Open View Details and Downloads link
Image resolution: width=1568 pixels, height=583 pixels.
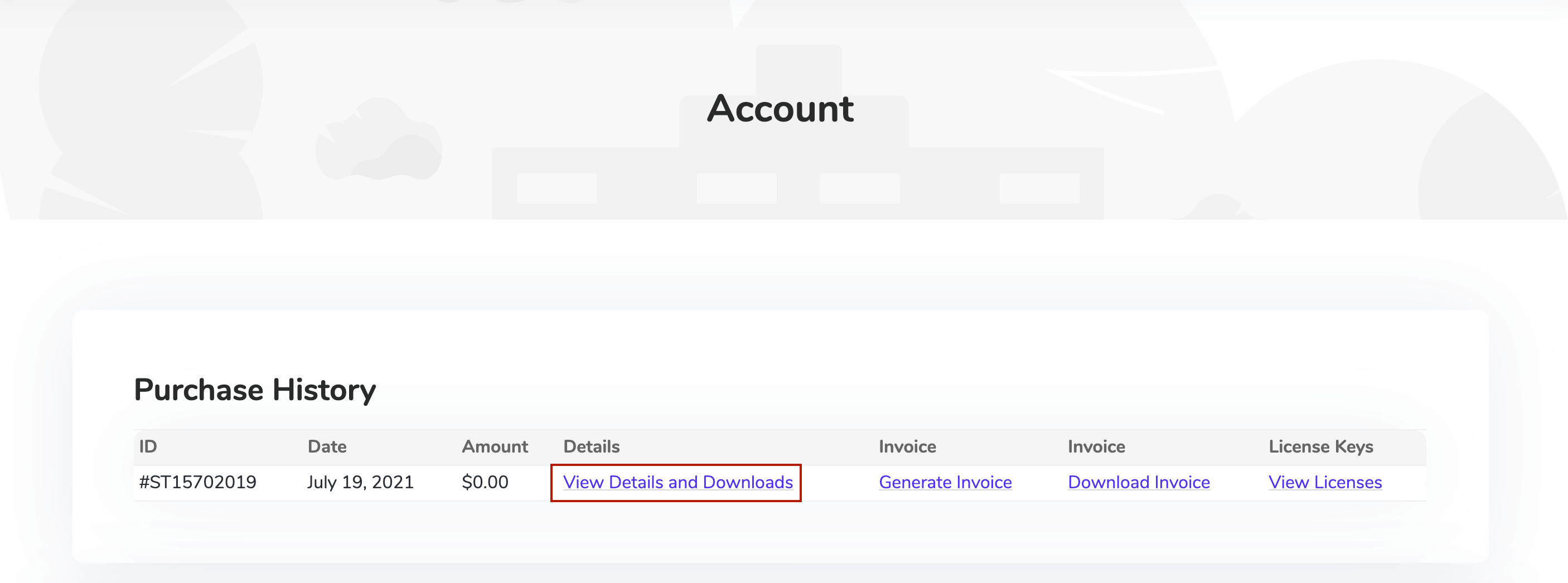(677, 482)
